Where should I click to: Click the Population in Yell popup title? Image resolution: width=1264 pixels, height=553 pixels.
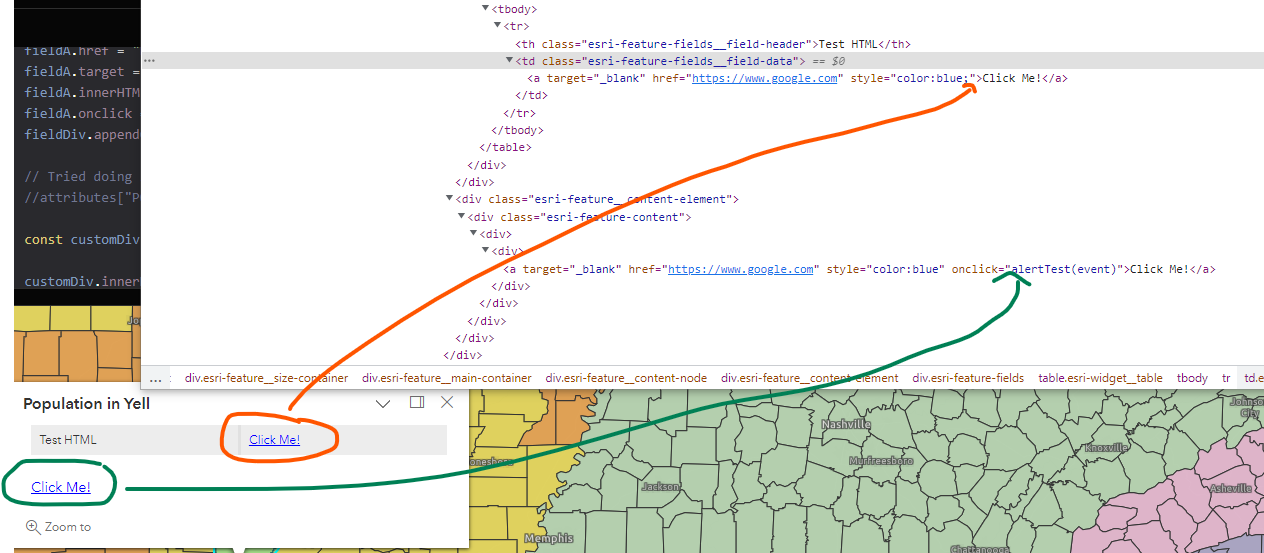[87, 403]
